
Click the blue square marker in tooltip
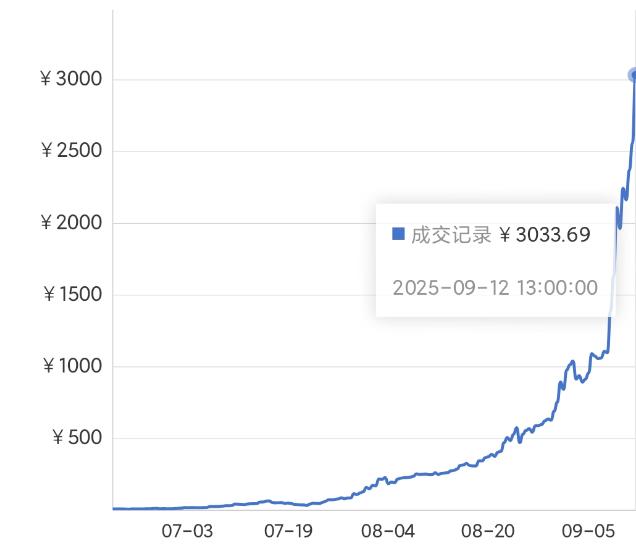398,234
